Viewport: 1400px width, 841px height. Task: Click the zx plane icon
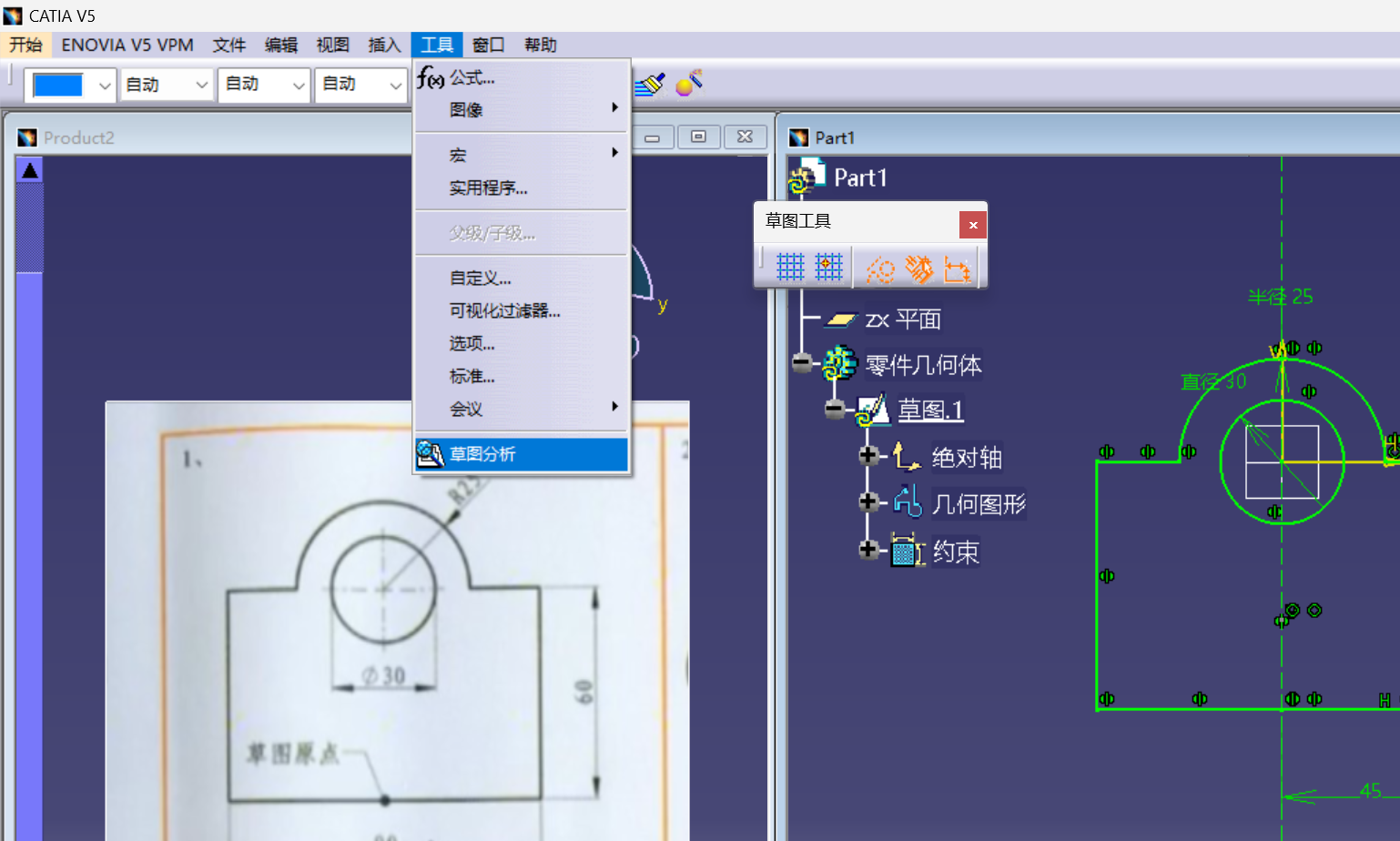tap(841, 319)
